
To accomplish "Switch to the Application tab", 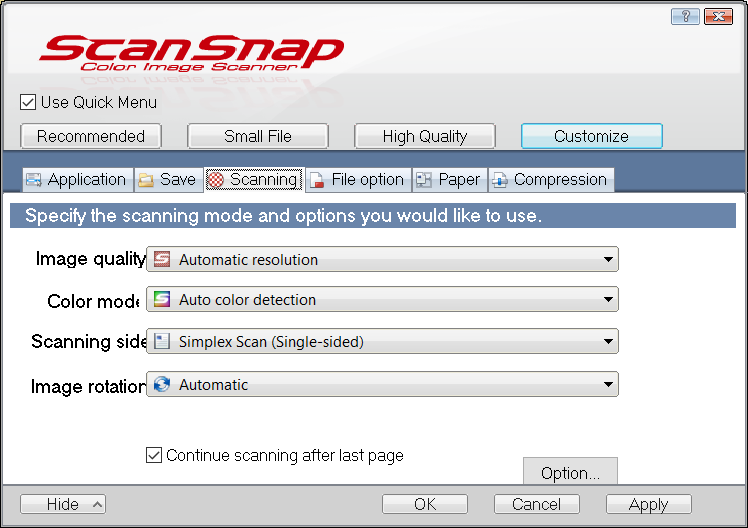I will [78, 180].
